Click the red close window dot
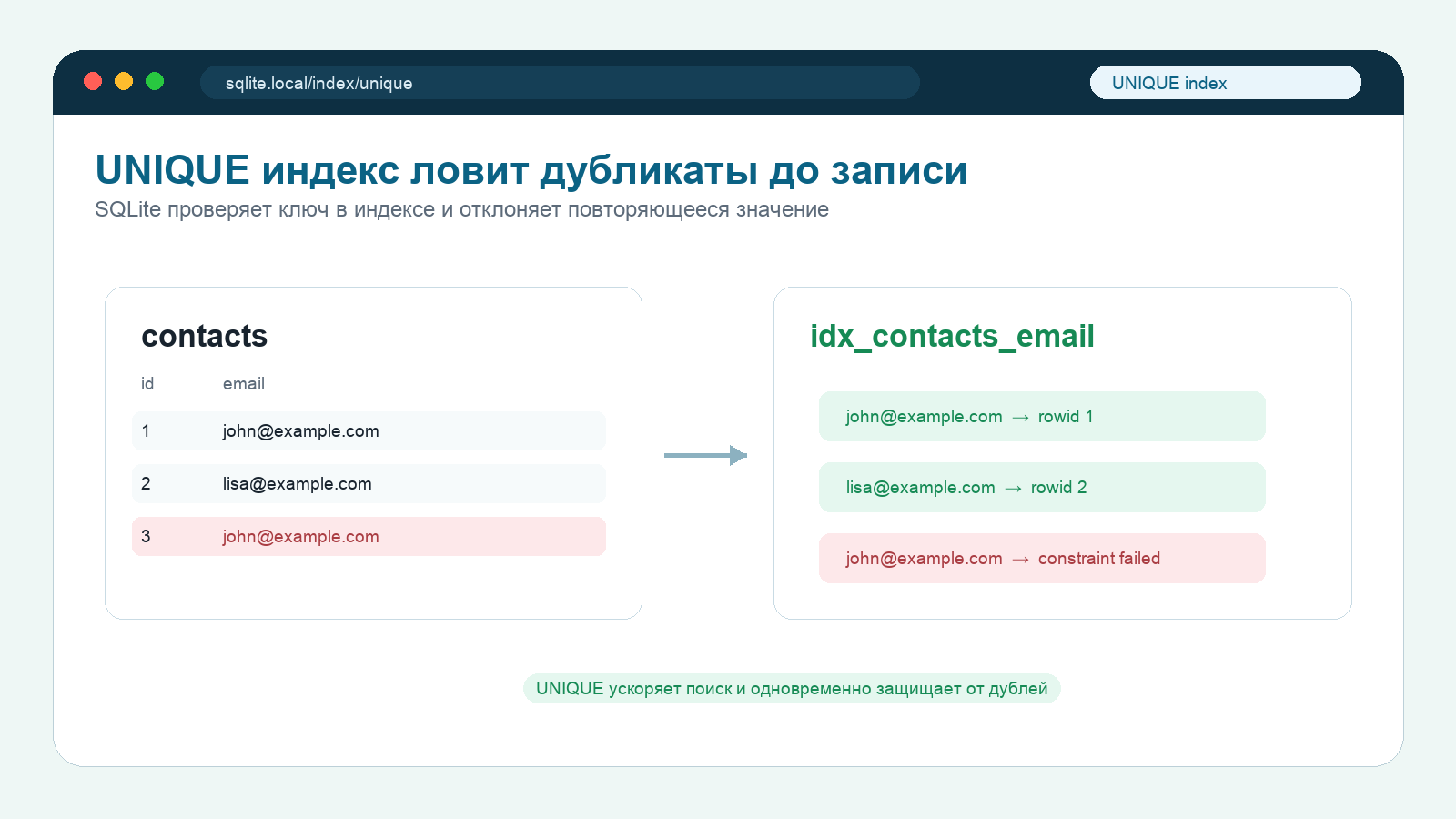The image size is (1456, 819). coord(93,81)
